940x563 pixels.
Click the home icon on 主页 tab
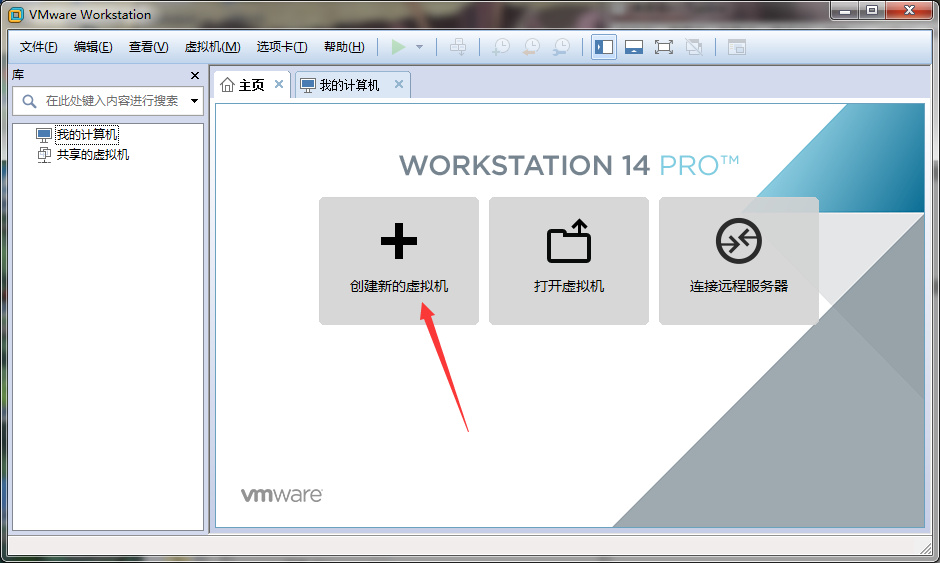(x=227, y=85)
